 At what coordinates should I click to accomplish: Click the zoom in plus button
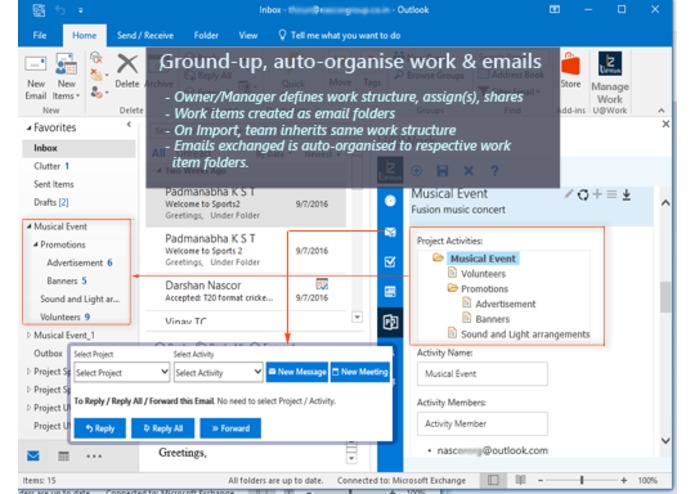click(624, 480)
